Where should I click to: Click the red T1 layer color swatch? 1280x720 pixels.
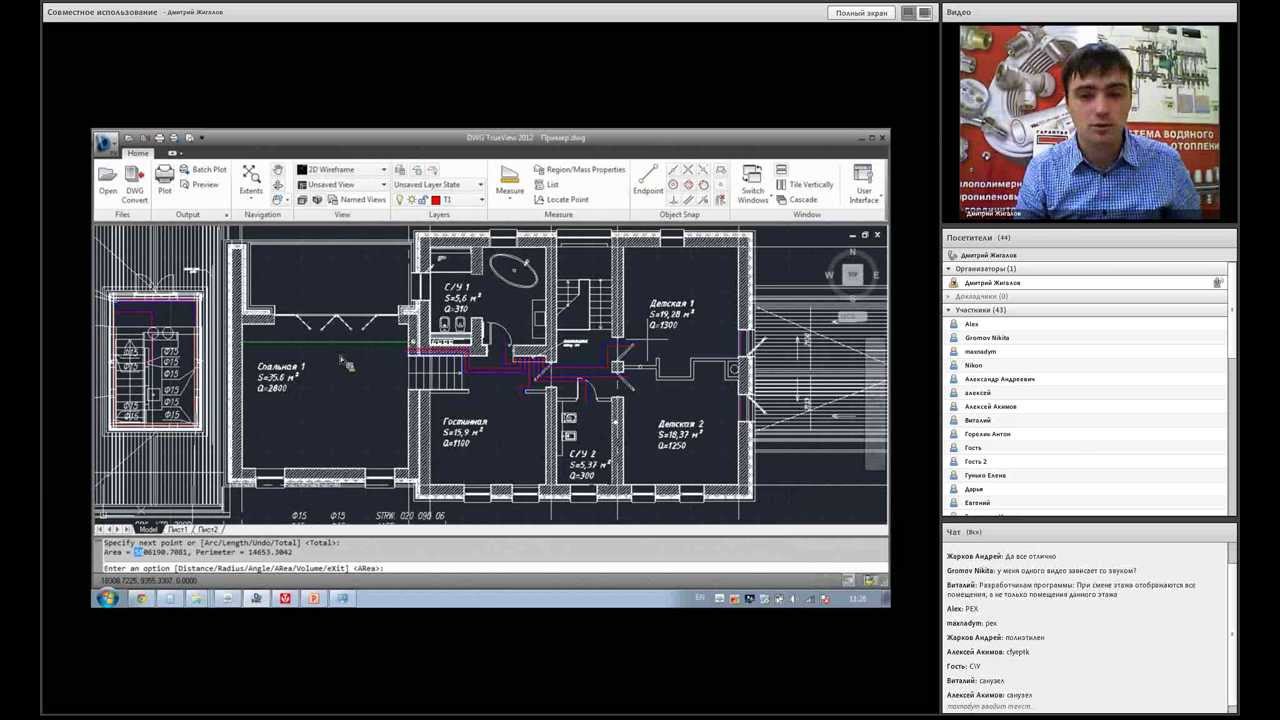[x=436, y=200]
